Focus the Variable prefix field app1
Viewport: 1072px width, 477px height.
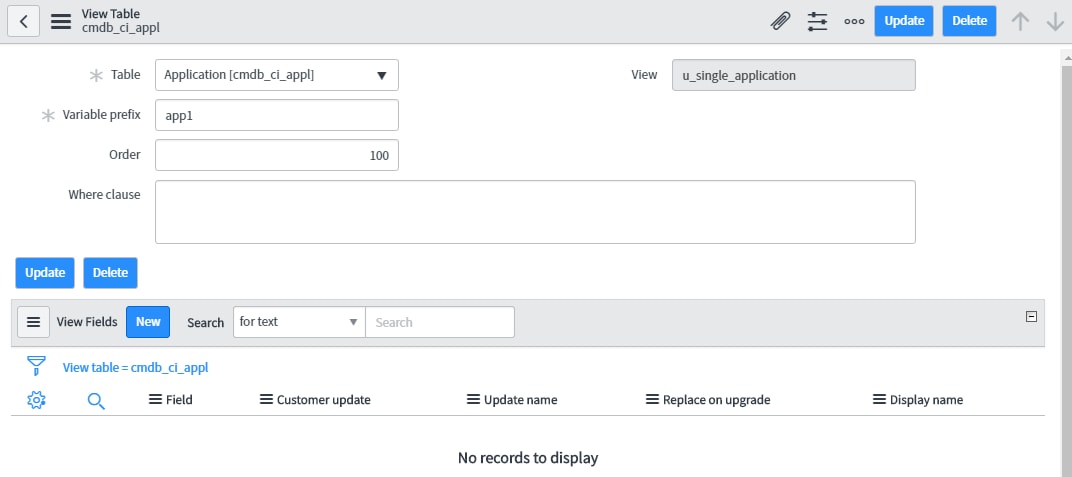tap(277, 115)
